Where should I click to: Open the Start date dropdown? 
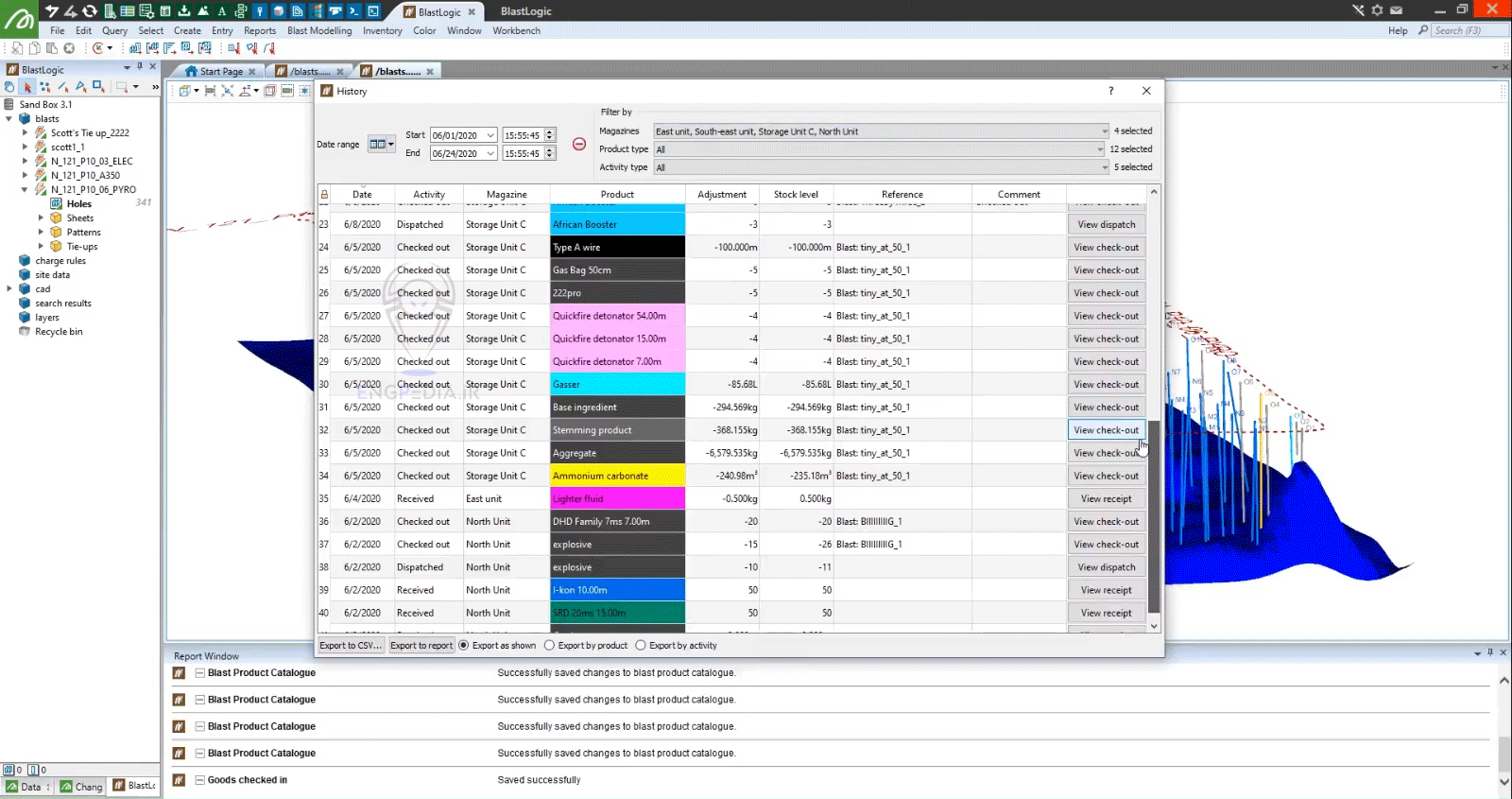click(x=490, y=135)
